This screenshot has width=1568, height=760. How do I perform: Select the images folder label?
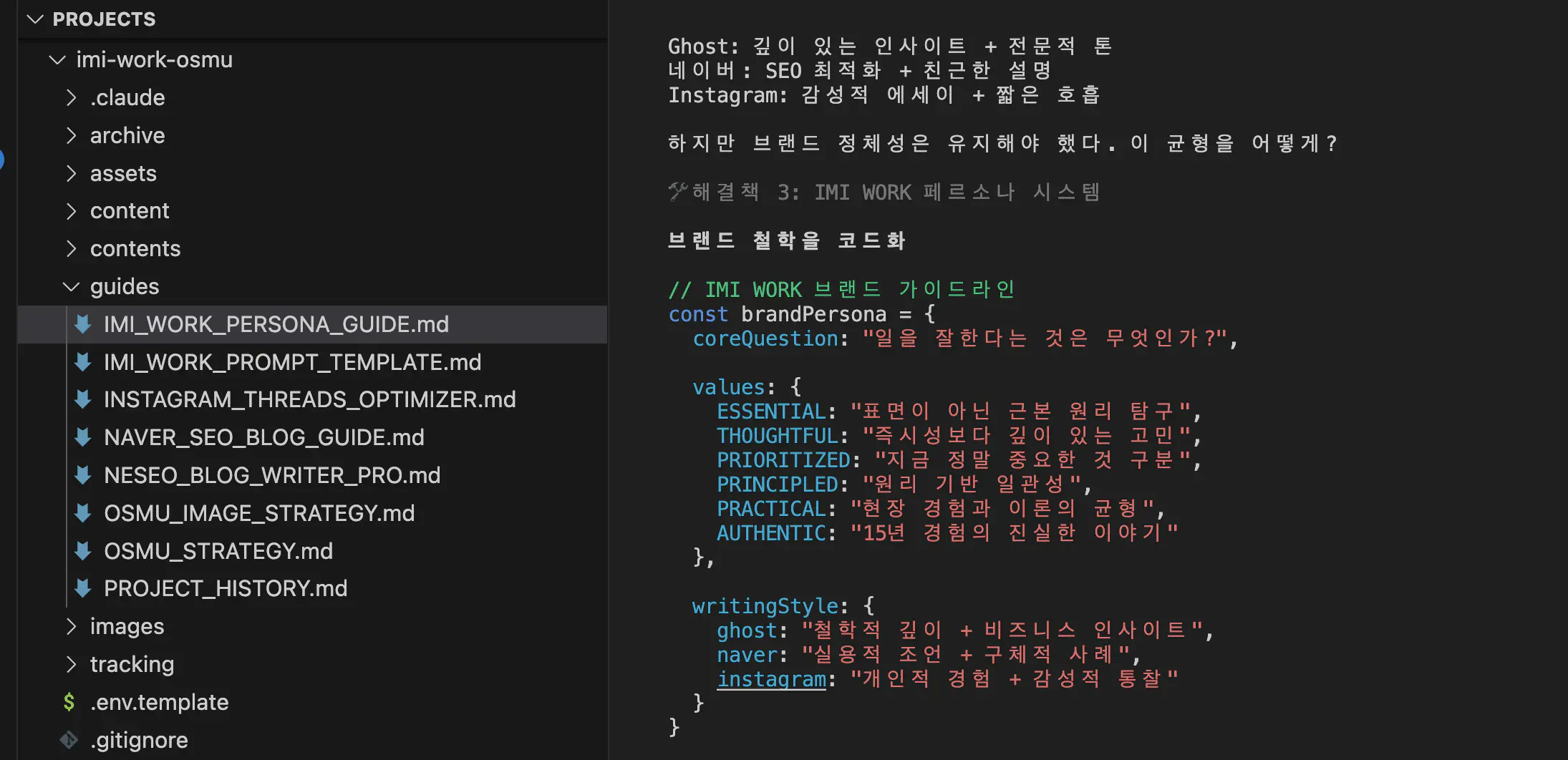click(x=127, y=626)
